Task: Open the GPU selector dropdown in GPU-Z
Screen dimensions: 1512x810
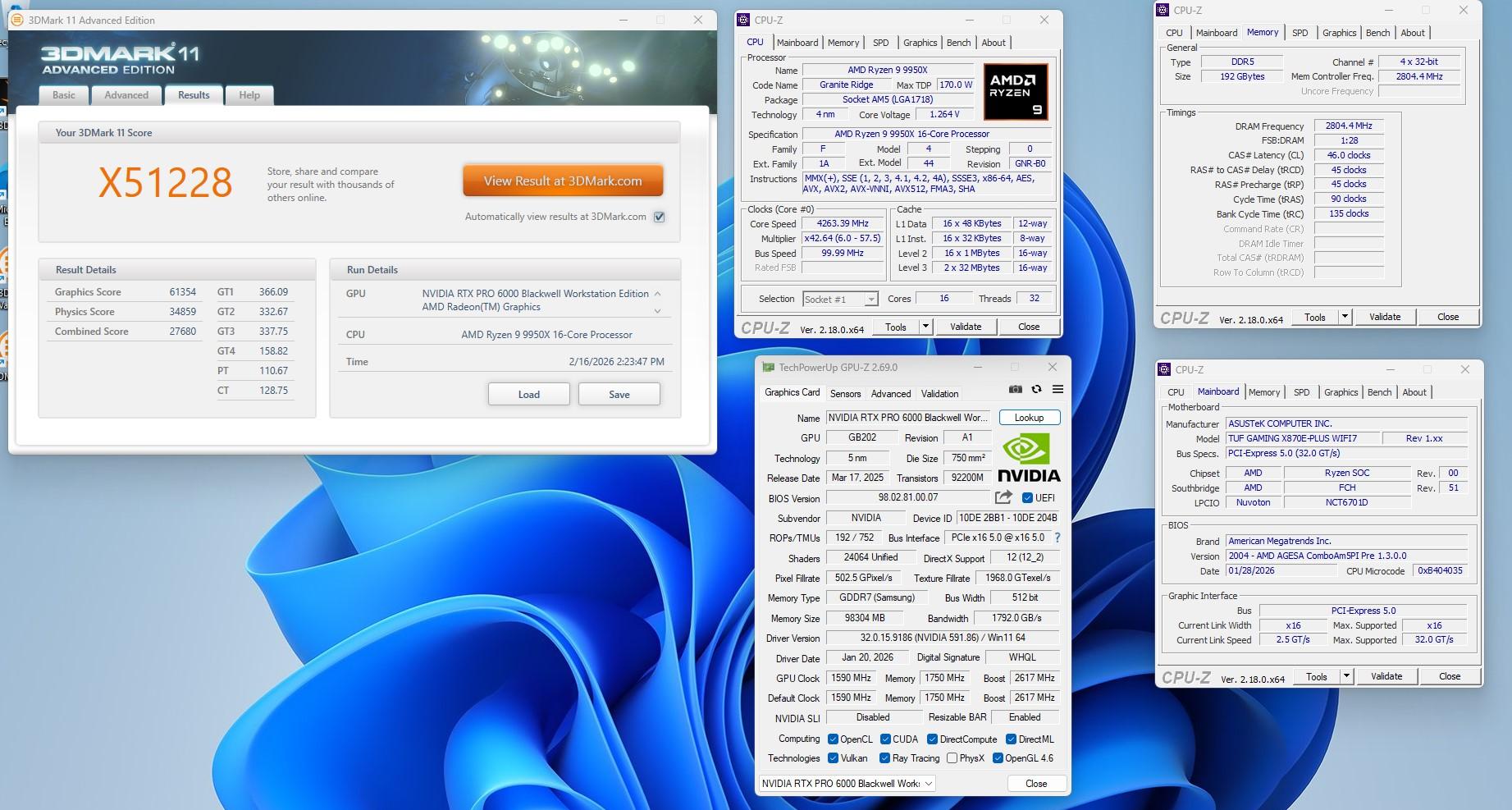Action: 847,784
